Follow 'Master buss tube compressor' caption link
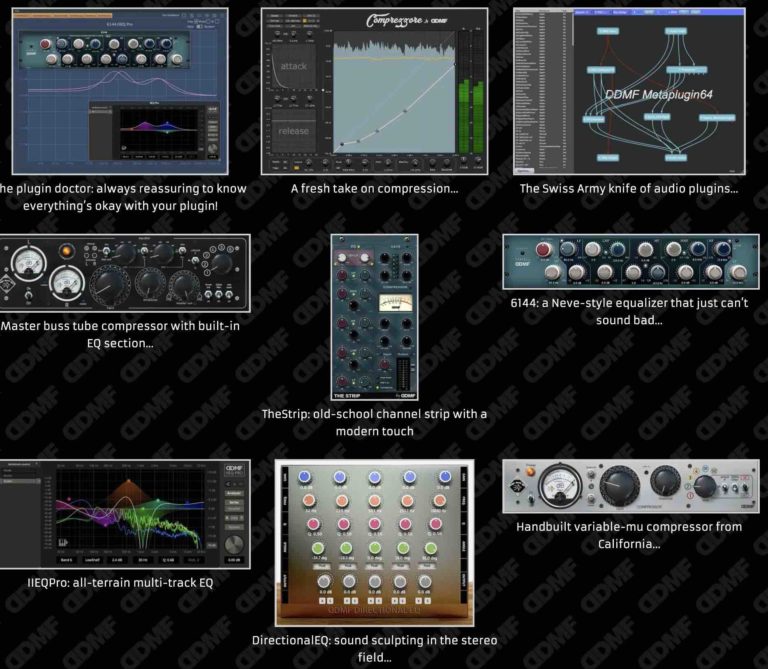768x669 pixels. tap(120, 334)
